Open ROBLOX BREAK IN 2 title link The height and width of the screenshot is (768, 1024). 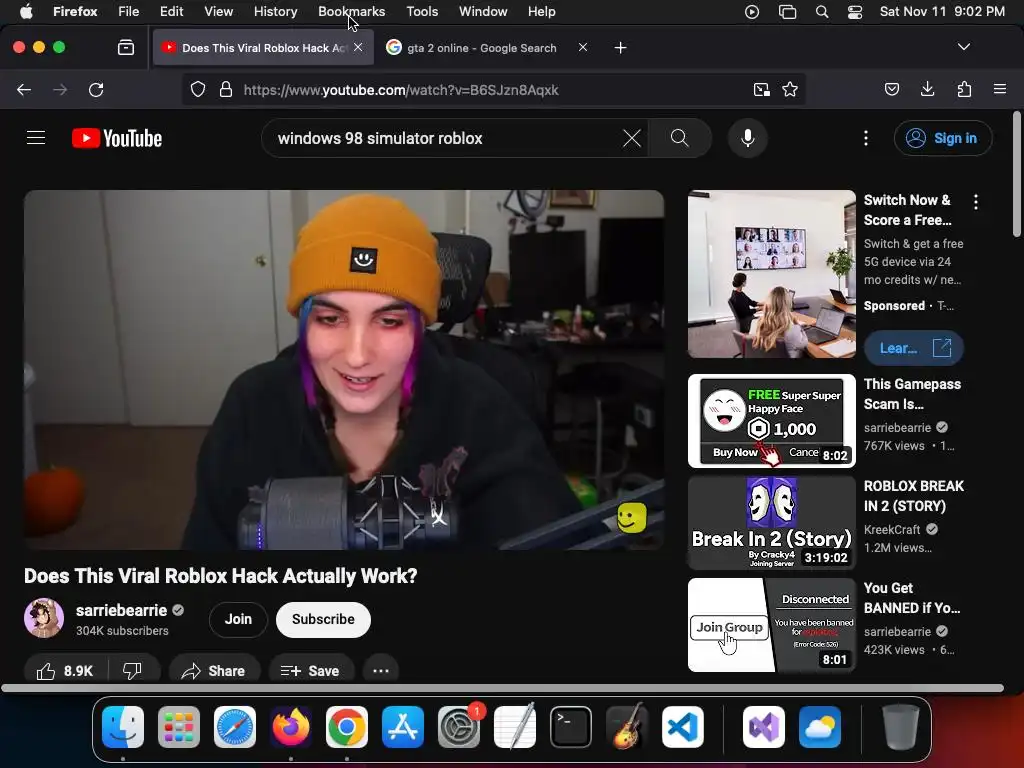(x=914, y=496)
